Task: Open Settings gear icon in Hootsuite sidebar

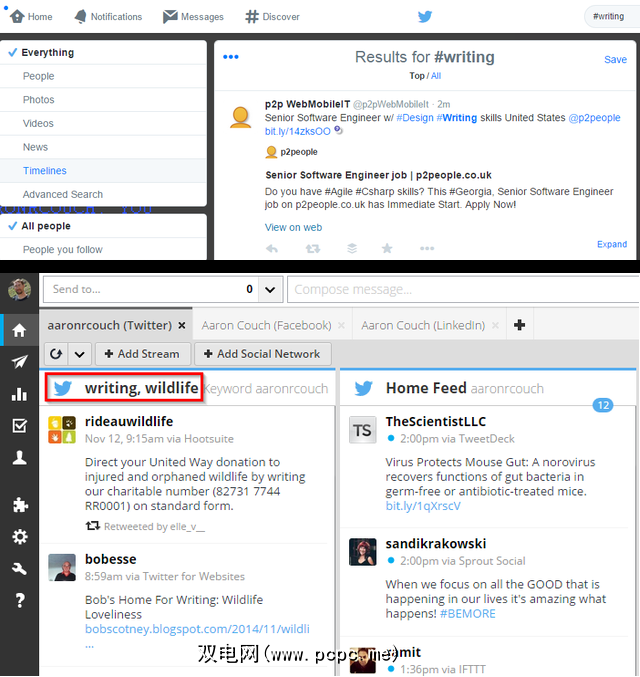Action: [19, 537]
